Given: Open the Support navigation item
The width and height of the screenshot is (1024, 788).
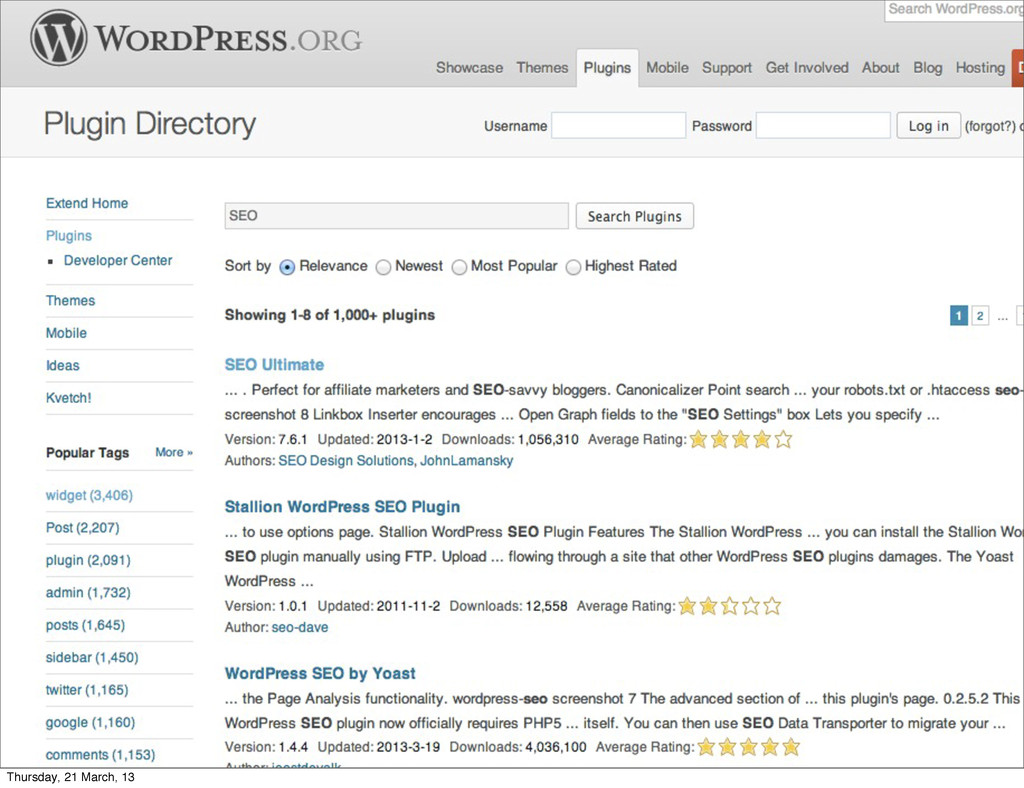Looking at the screenshot, I should click(x=726, y=68).
